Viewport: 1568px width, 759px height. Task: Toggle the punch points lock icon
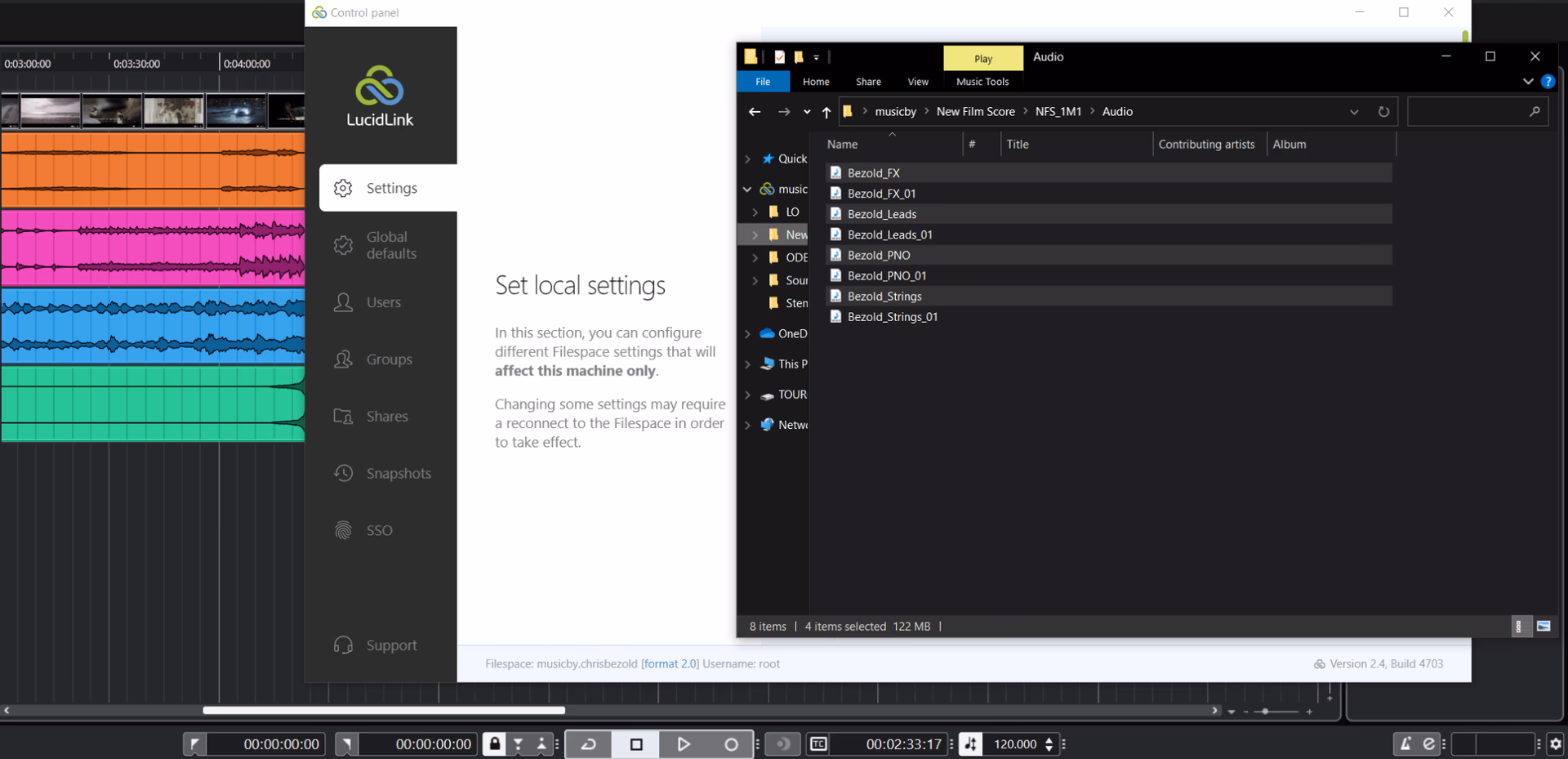tap(494, 743)
